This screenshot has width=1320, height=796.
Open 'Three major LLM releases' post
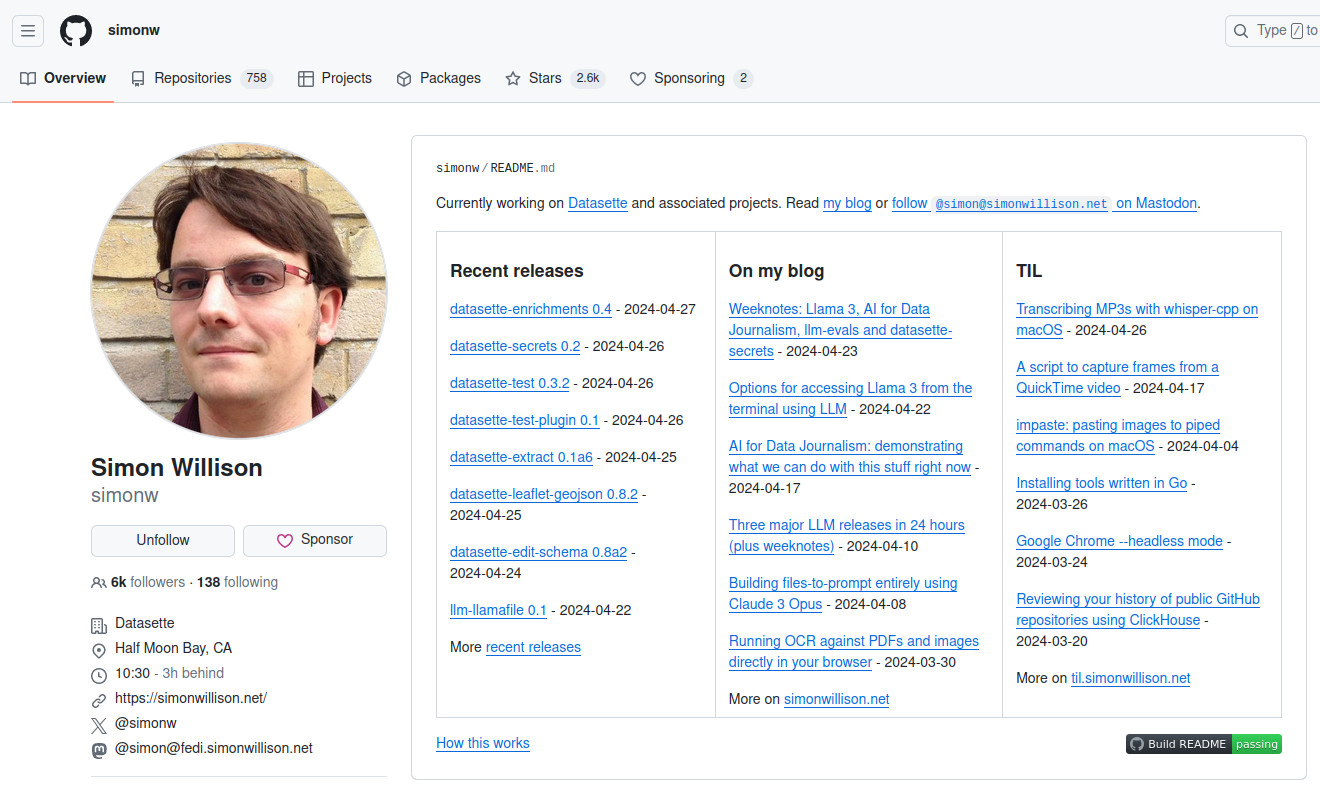pos(846,535)
